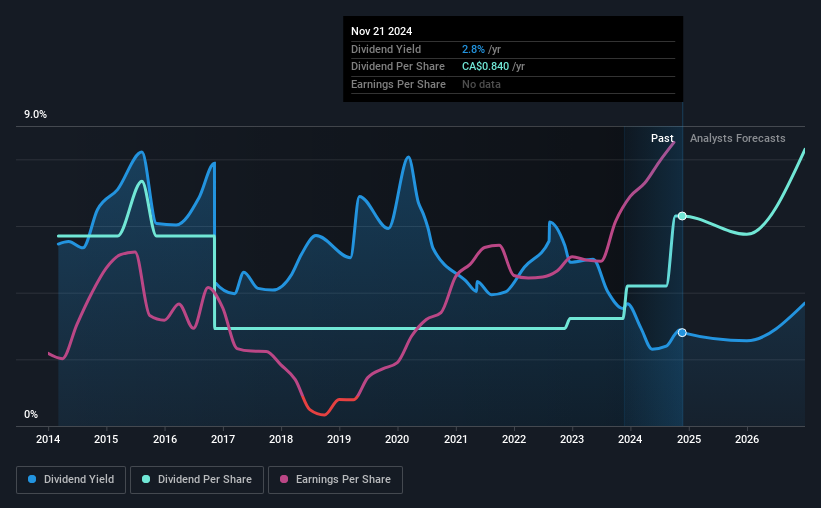Toggle the Earnings Per Share legend series

click(335, 480)
